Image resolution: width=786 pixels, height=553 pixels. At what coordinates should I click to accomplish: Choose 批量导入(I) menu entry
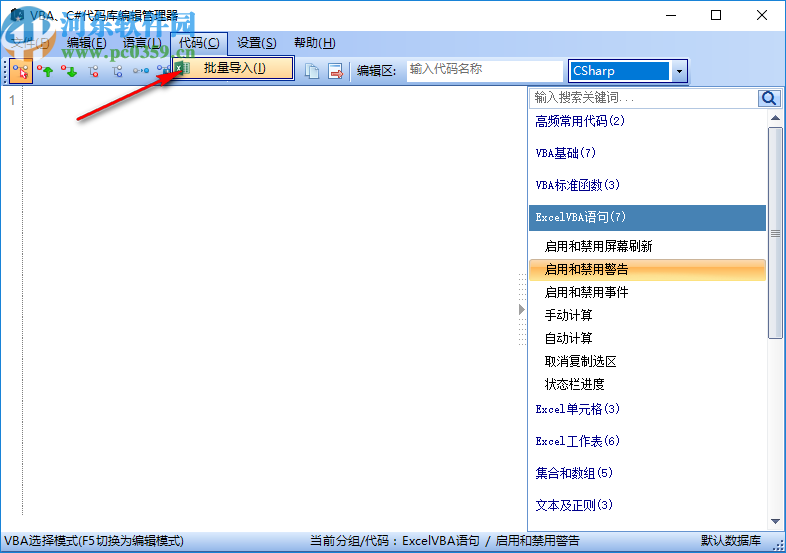click(234, 68)
